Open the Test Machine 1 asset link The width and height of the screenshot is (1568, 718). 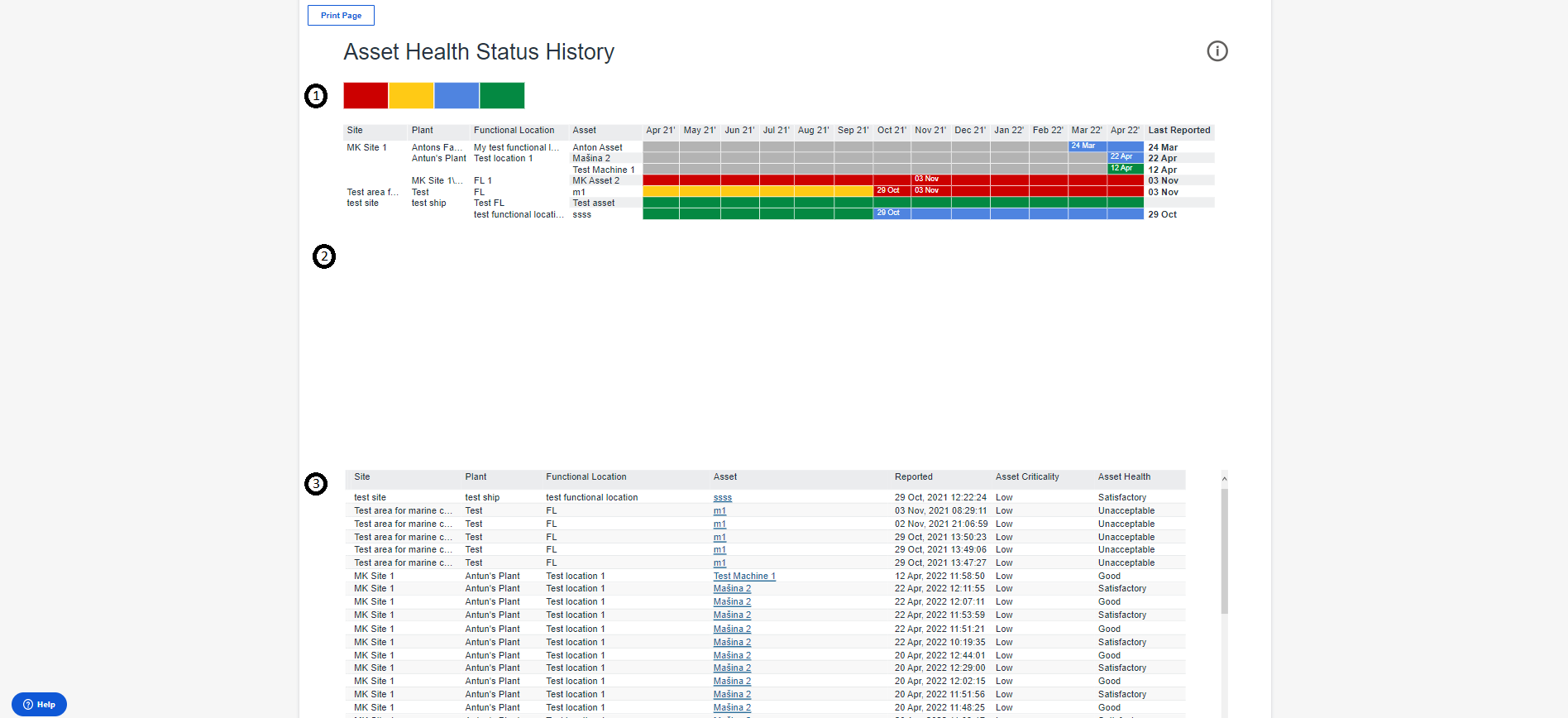pos(744,577)
